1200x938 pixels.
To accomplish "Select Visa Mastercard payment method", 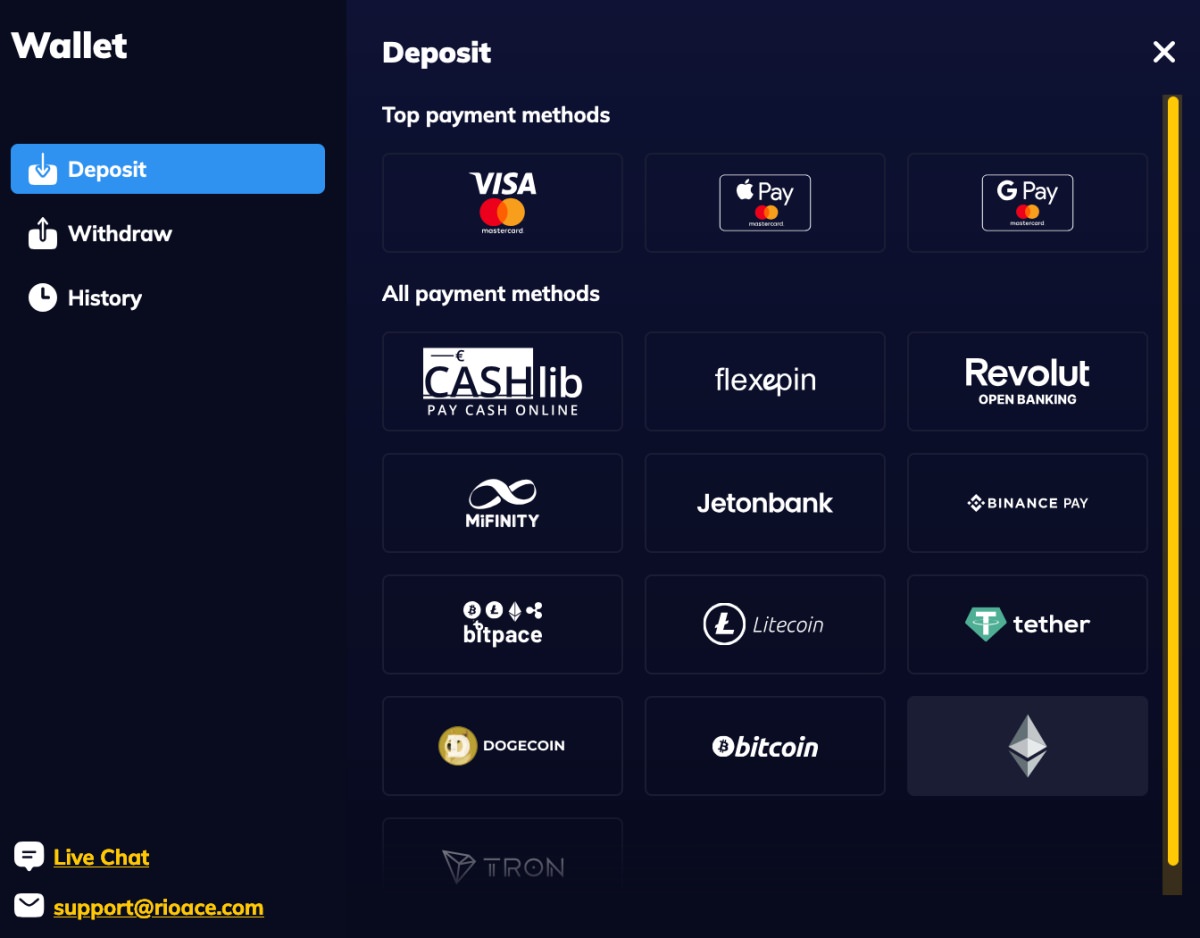I will coord(502,203).
